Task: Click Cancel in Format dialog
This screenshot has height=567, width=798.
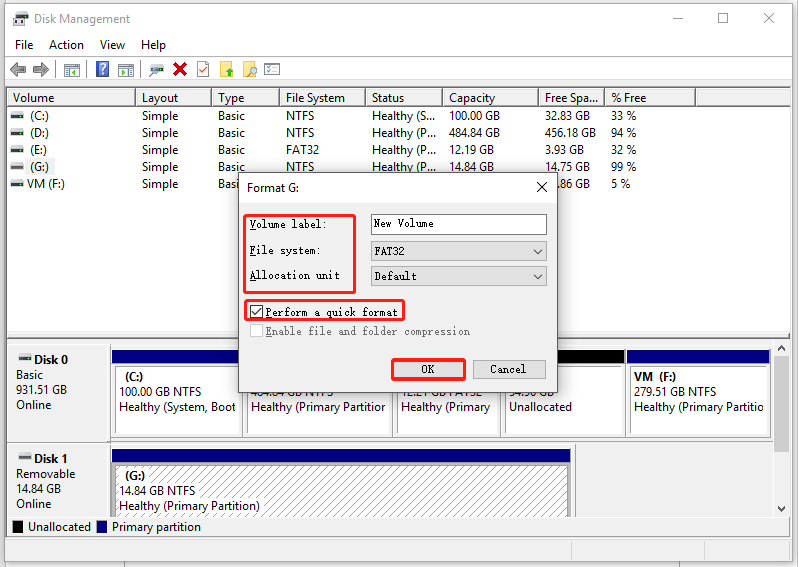Action: (509, 370)
